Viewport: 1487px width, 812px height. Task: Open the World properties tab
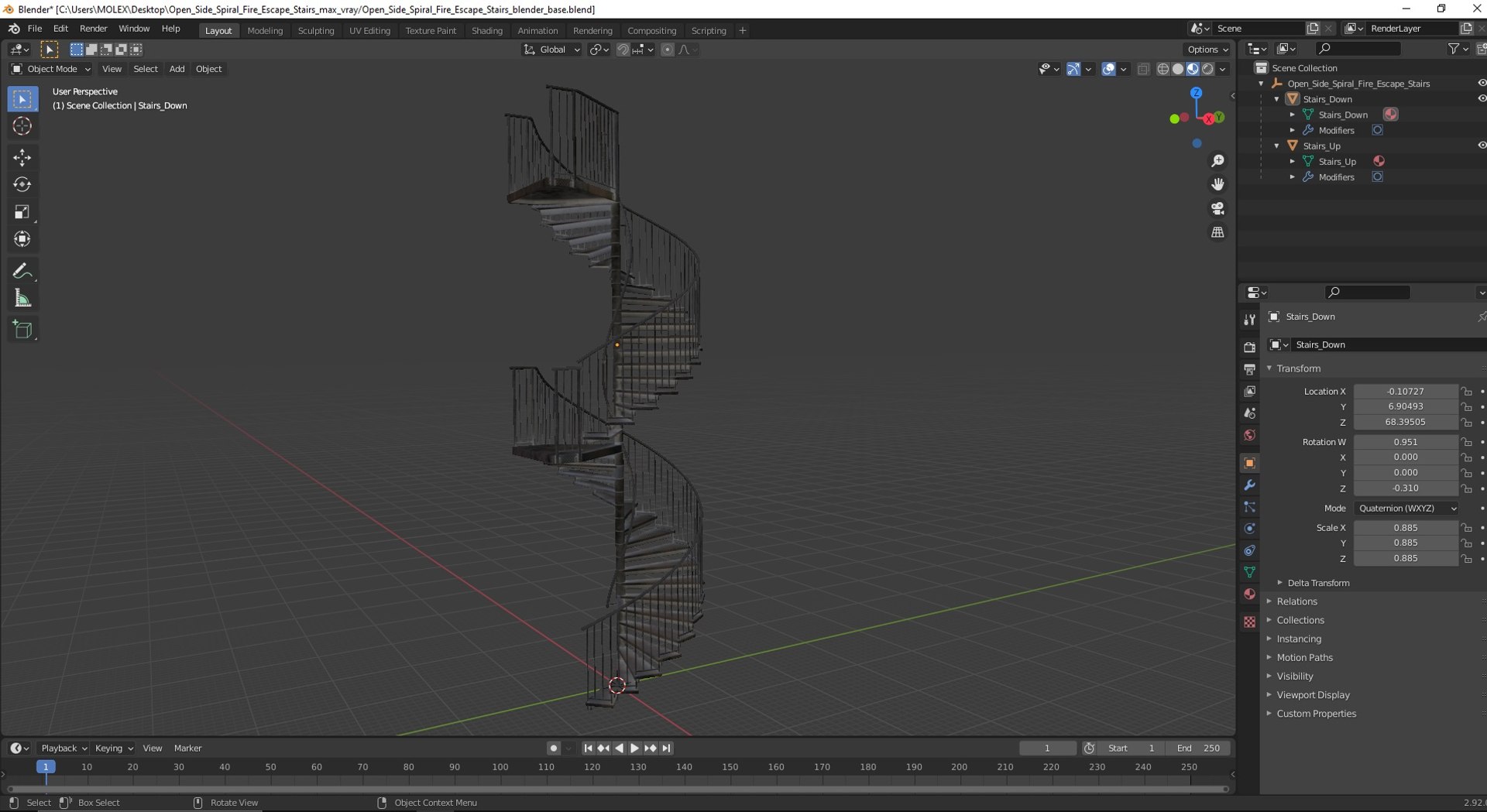tap(1249, 435)
